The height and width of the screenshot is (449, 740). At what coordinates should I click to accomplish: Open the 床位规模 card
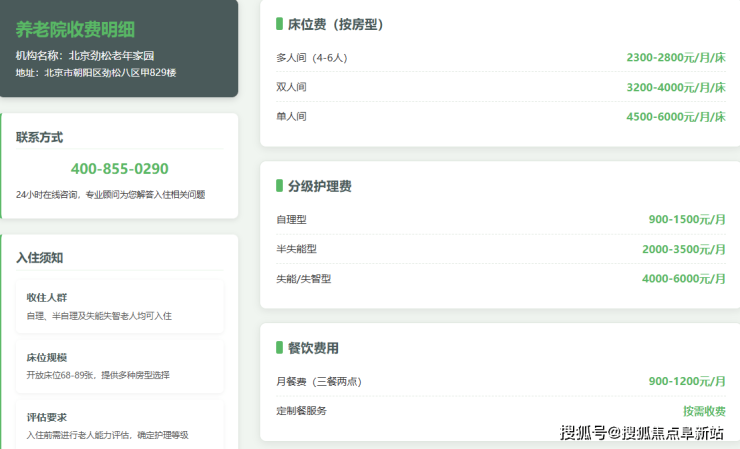119,366
